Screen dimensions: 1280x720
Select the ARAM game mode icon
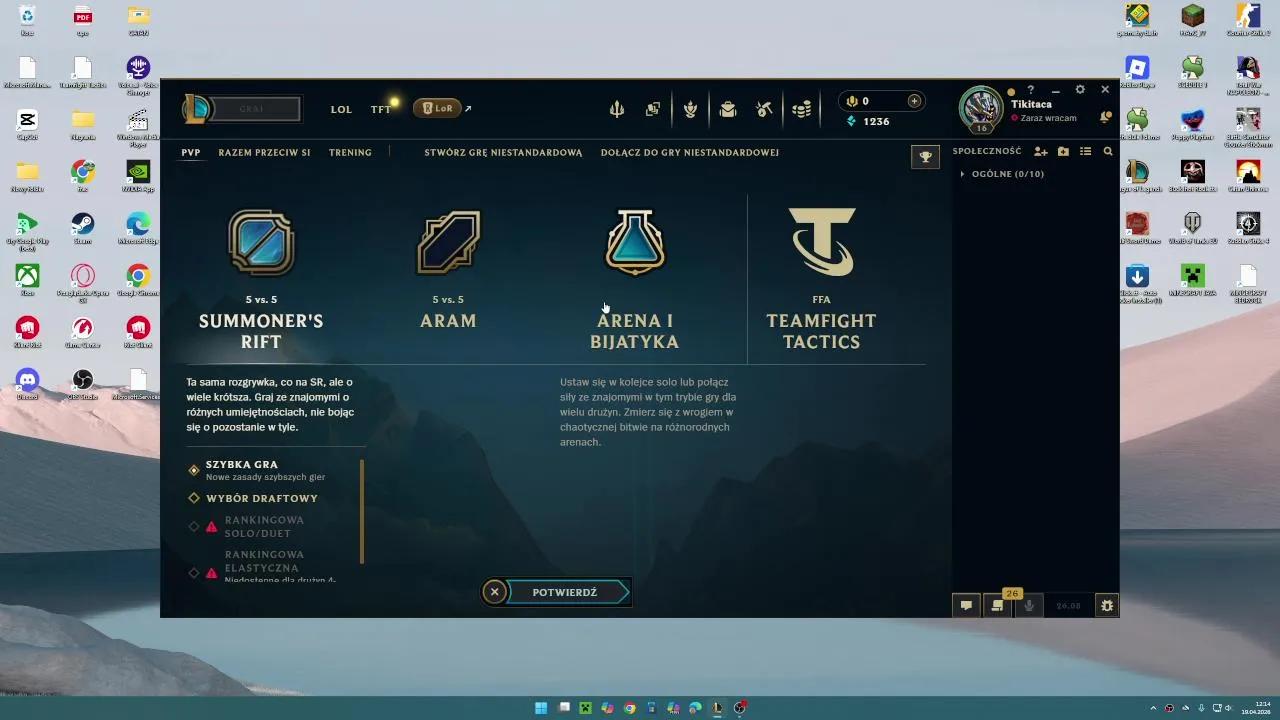click(x=448, y=243)
